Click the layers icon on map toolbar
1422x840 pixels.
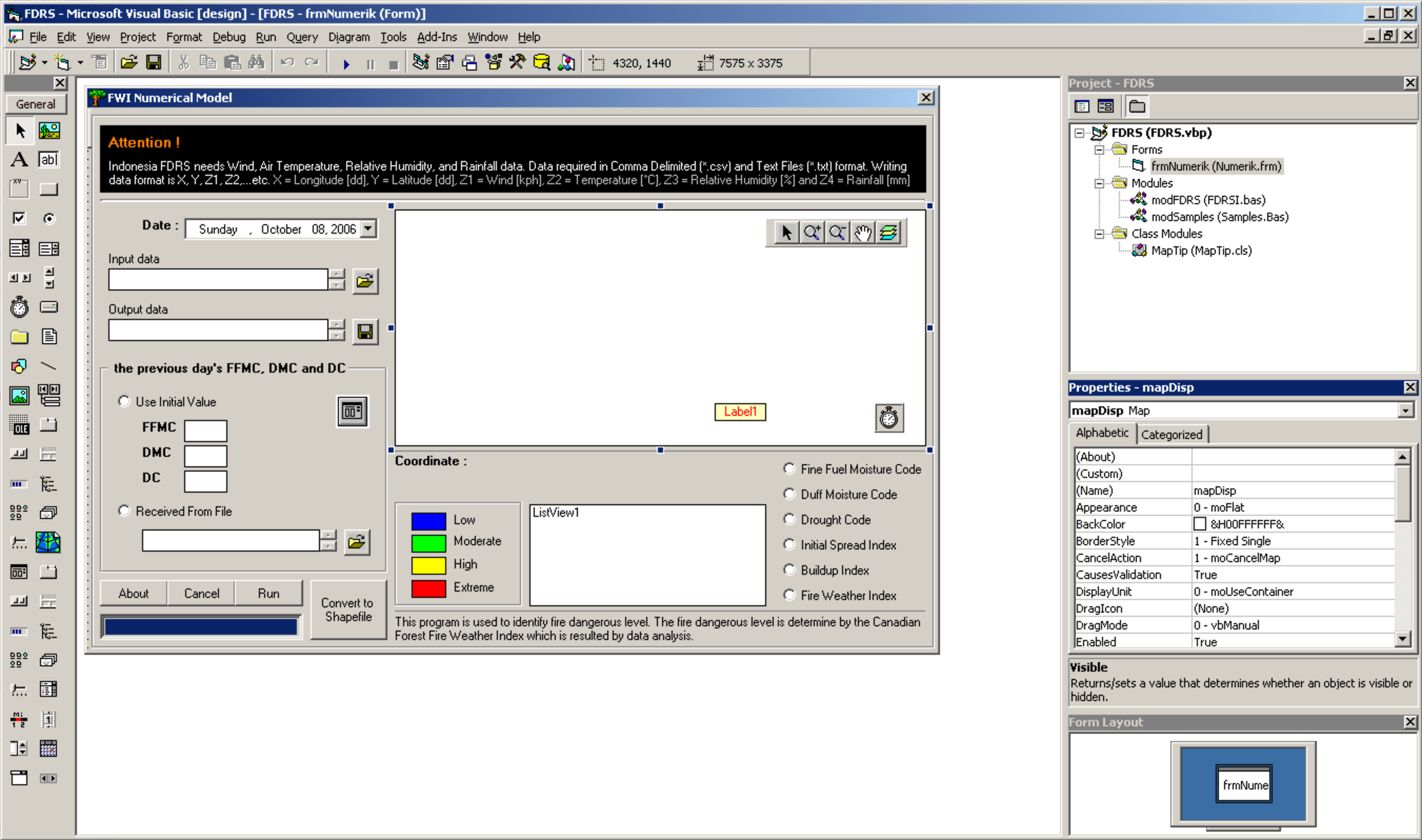click(x=888, y=233)
